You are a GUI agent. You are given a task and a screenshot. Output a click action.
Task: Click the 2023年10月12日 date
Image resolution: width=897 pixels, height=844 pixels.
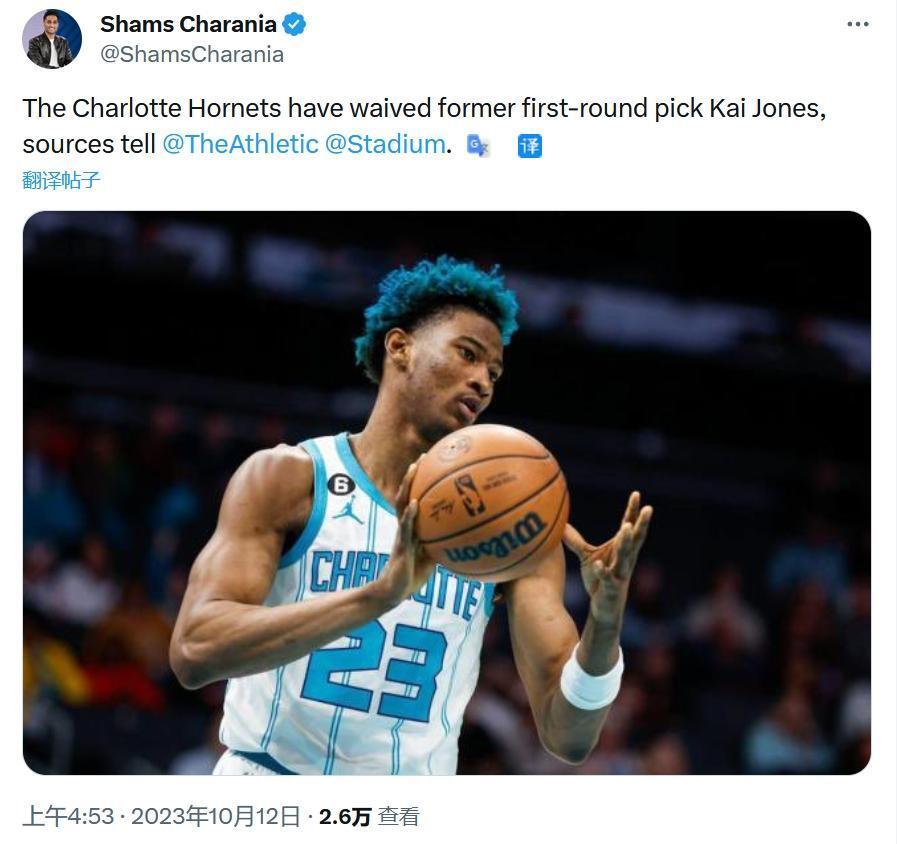click(x=216, y=816)
